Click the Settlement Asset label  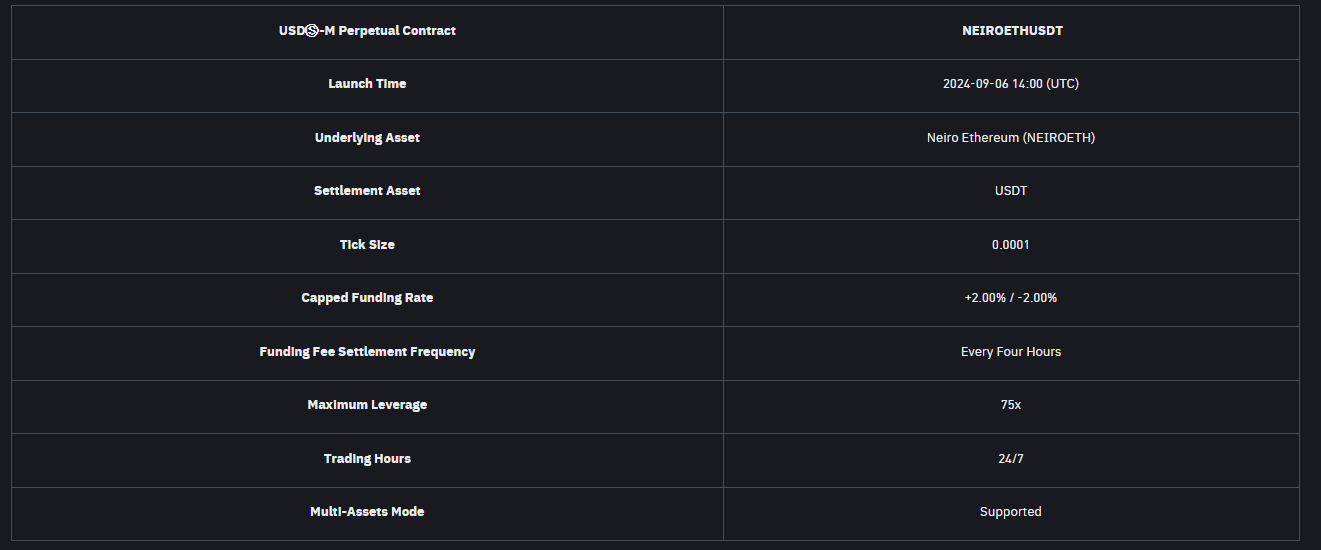(x=367, y=191)
